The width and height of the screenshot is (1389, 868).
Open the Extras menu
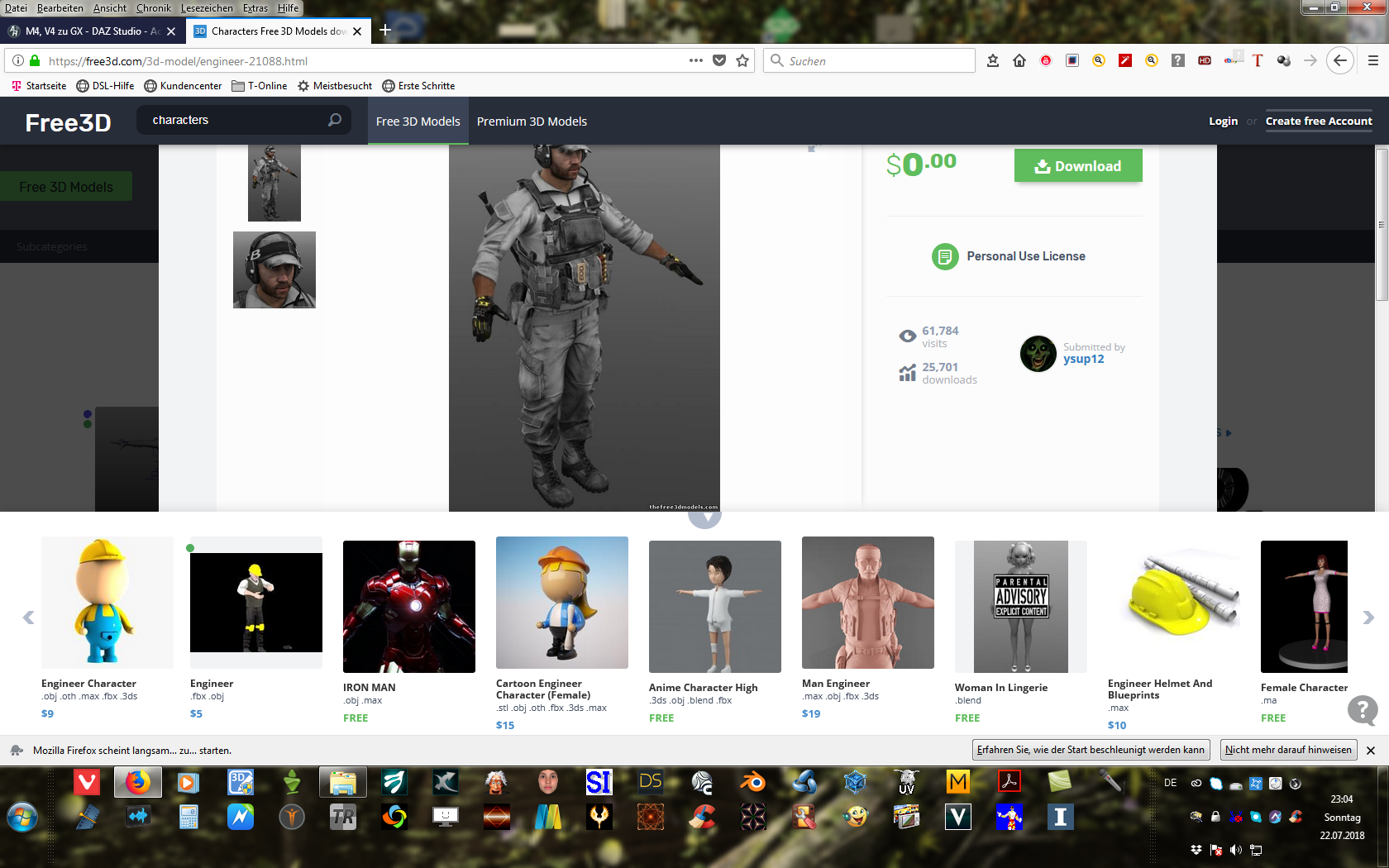coord(255,8)
